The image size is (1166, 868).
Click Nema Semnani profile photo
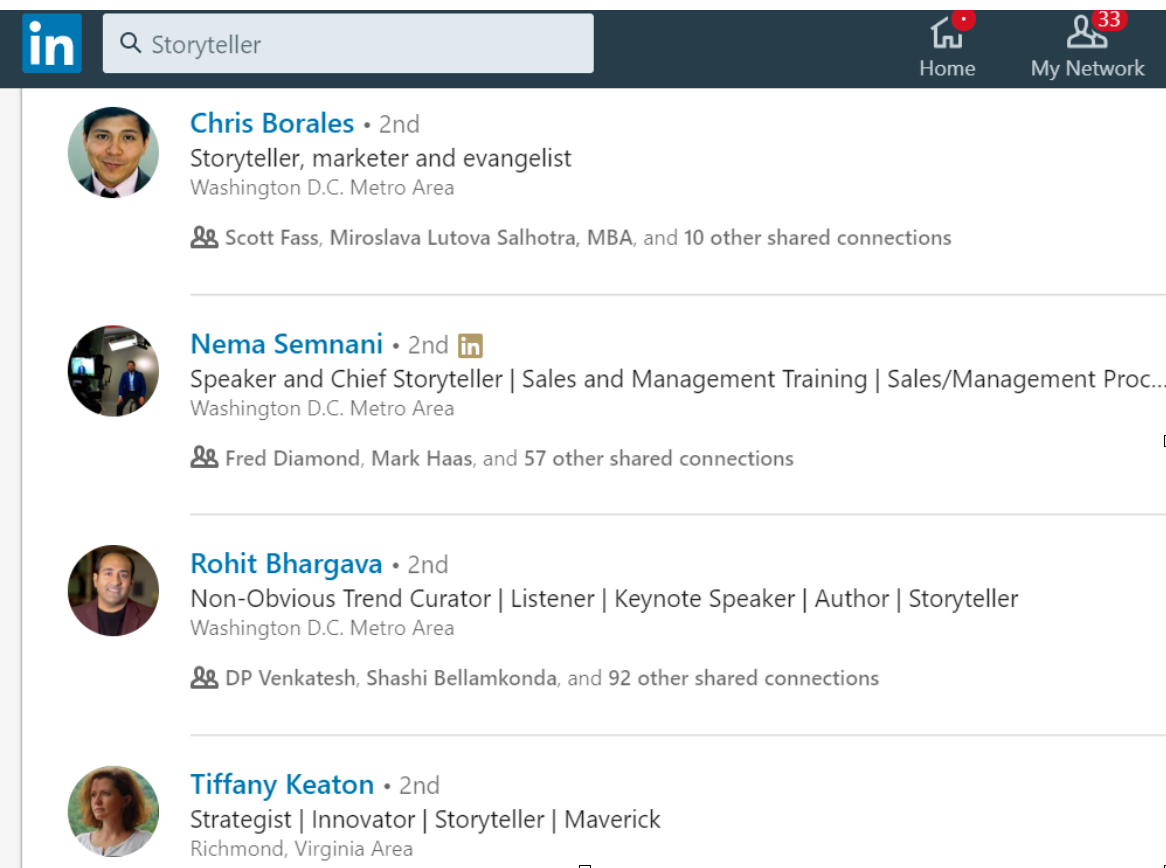point(113,371)
